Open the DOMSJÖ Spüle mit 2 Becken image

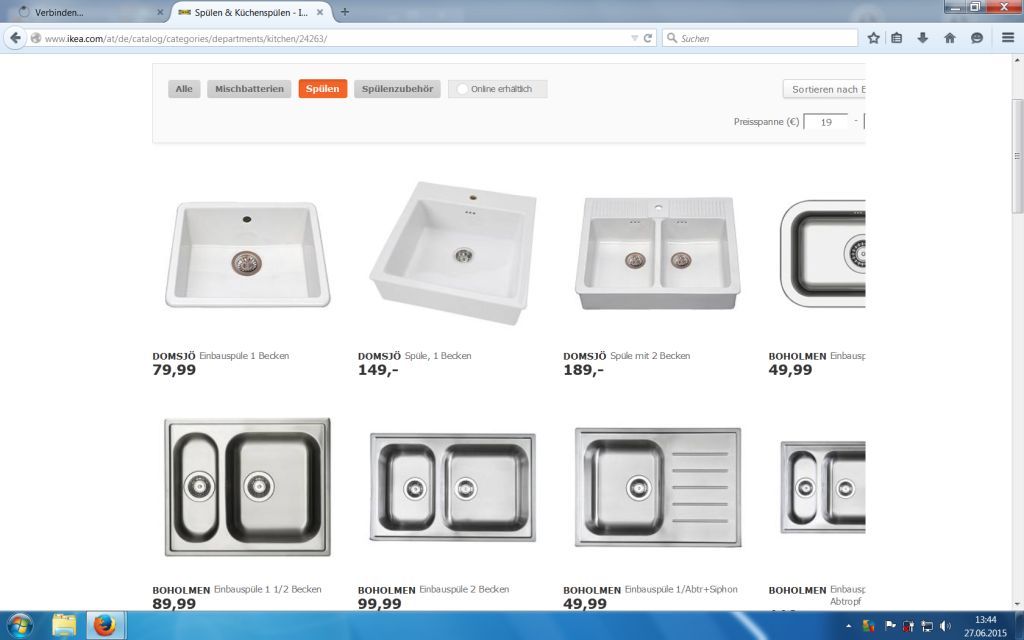(658, 253)
